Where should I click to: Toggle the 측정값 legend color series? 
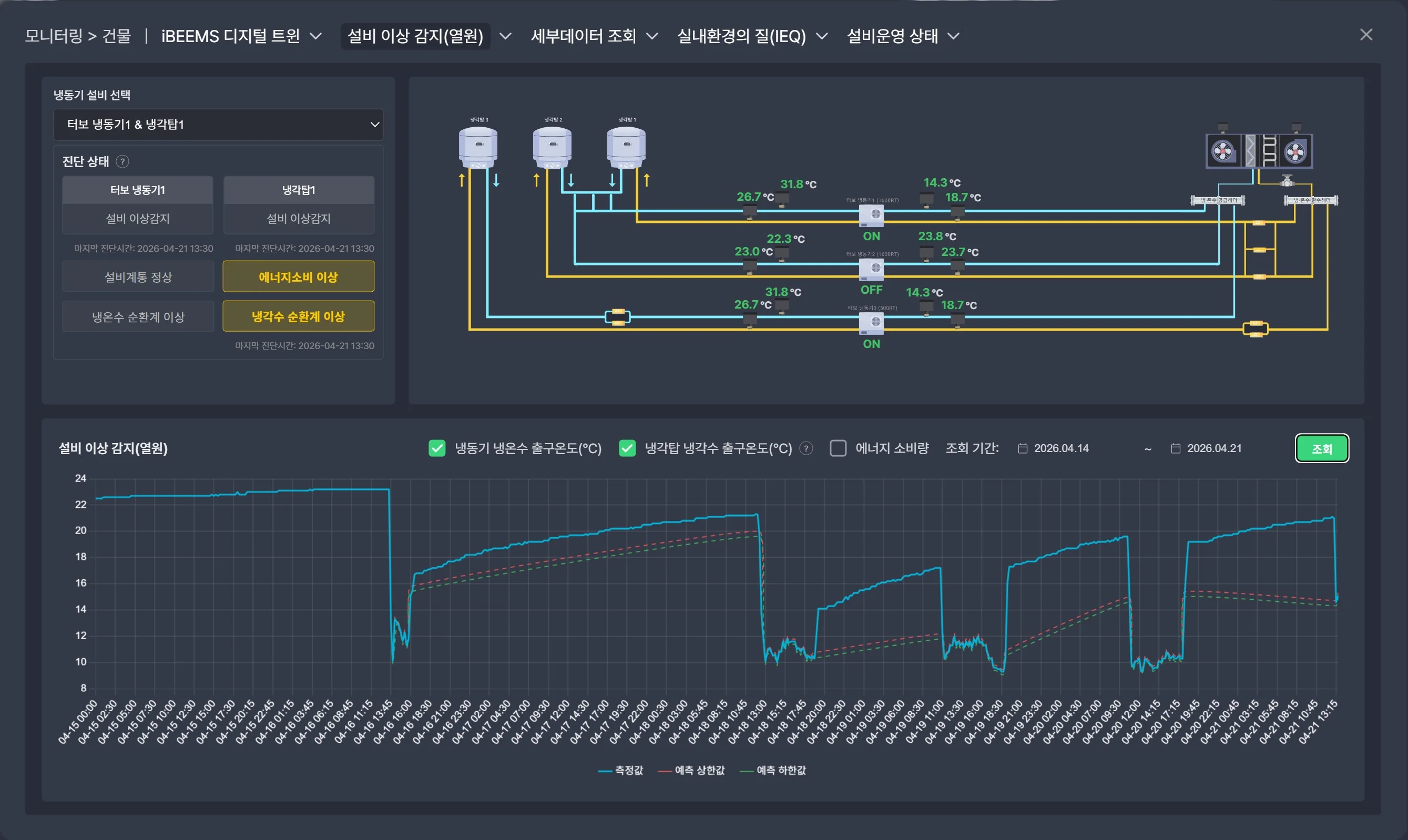tap(620, 771)
